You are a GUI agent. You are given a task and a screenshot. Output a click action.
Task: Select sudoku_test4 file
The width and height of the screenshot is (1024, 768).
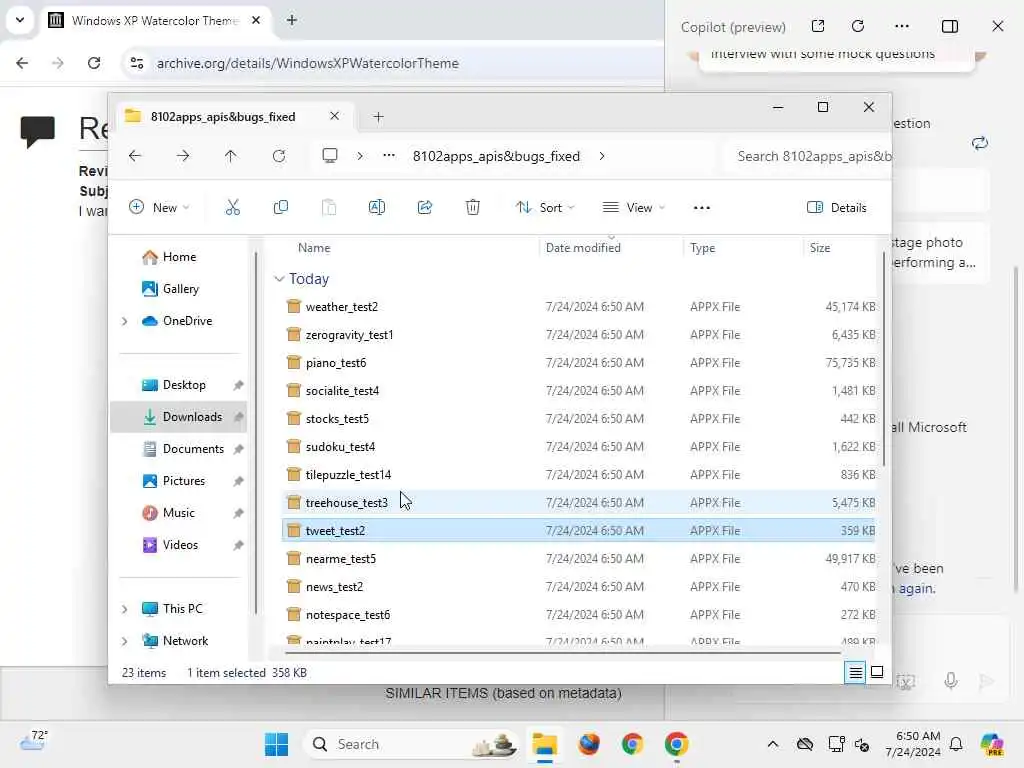tap(579, 447)
